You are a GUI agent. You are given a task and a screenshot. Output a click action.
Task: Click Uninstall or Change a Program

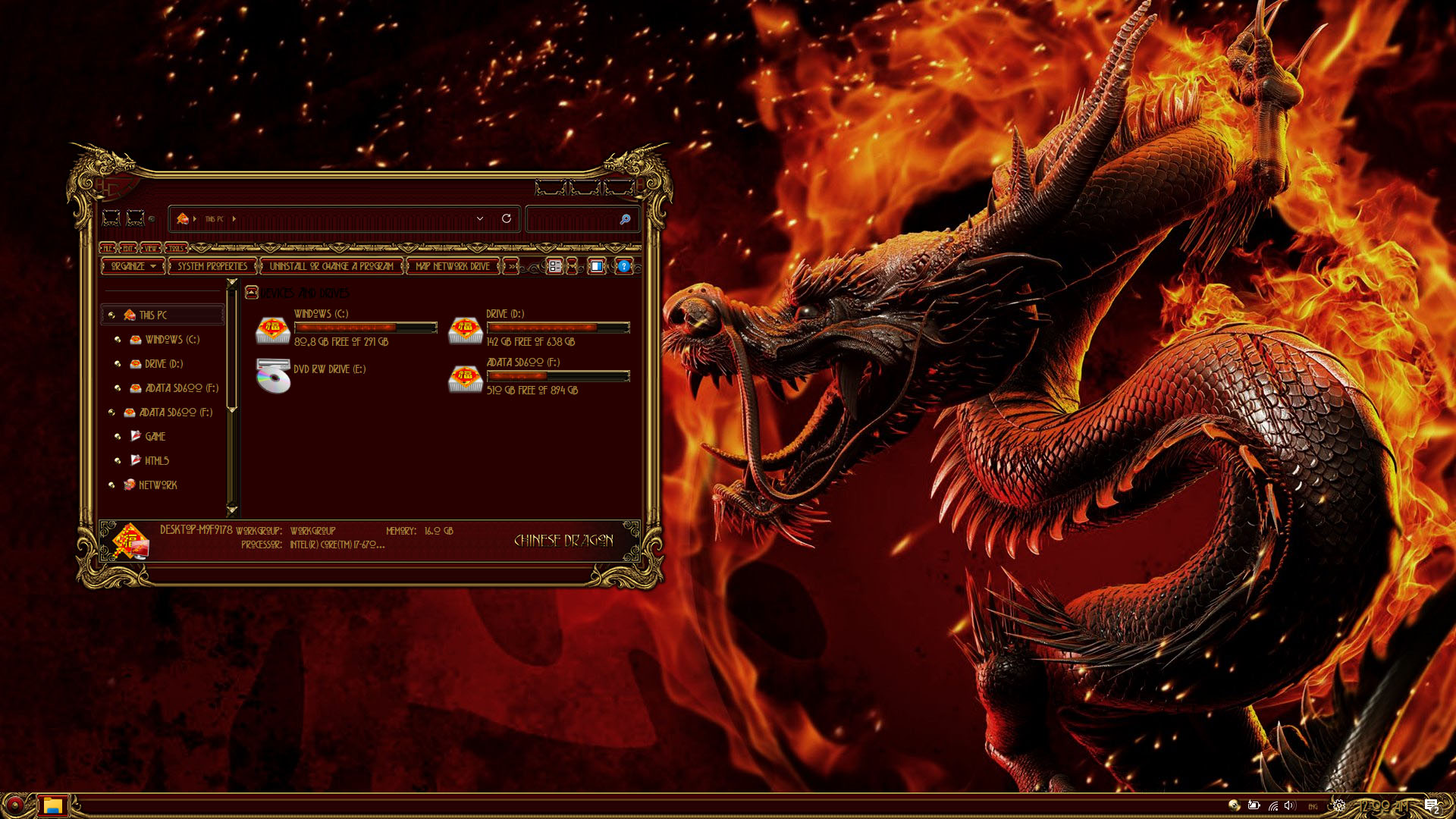(x=331, y=266)
